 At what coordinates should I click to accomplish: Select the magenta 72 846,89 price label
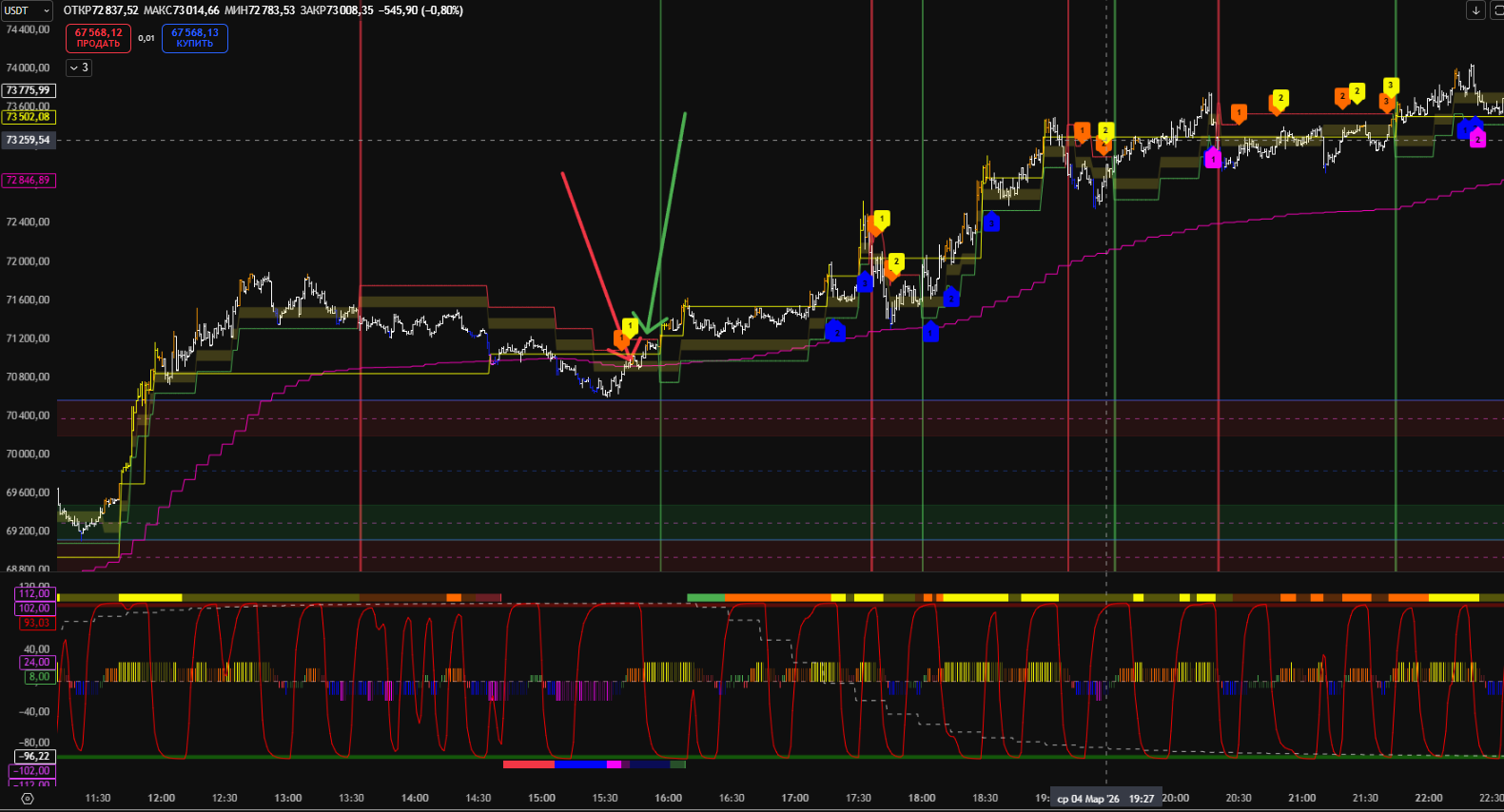(x=29, y=180)
